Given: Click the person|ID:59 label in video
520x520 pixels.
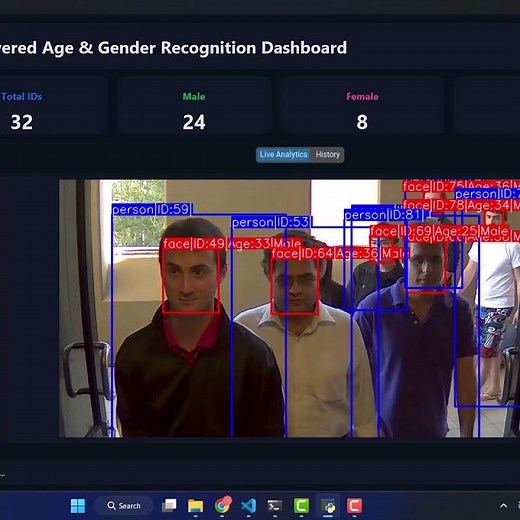Looking at the screenshot, I should (x=152, y=209).
